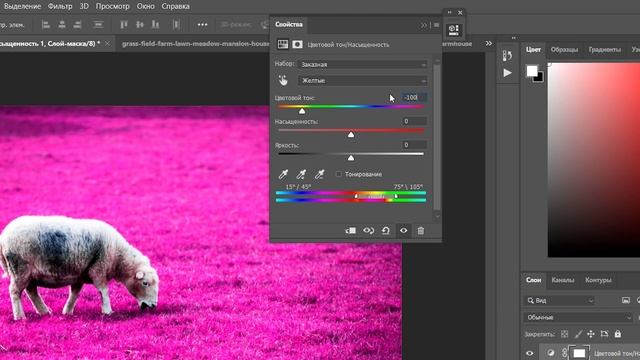This screenshot has width=640, height=360.
Task: Switch to the Градиенты tab
Action: tap(604, 49)
